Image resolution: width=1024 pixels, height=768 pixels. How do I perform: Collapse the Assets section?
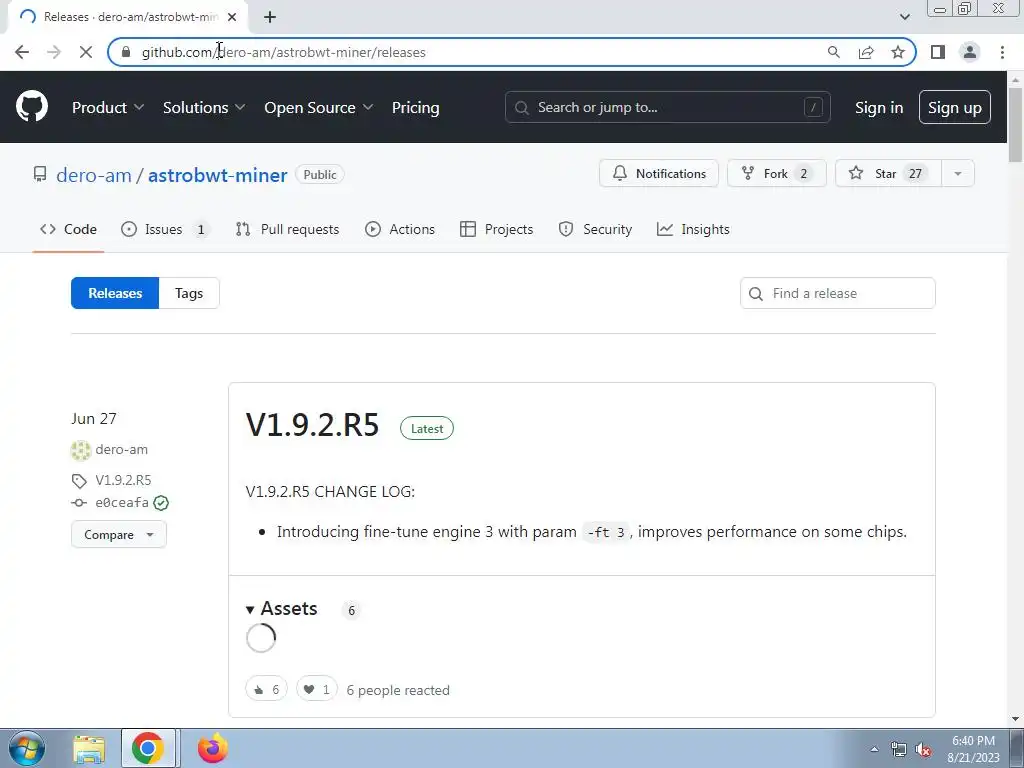click(x=282, y=609)
